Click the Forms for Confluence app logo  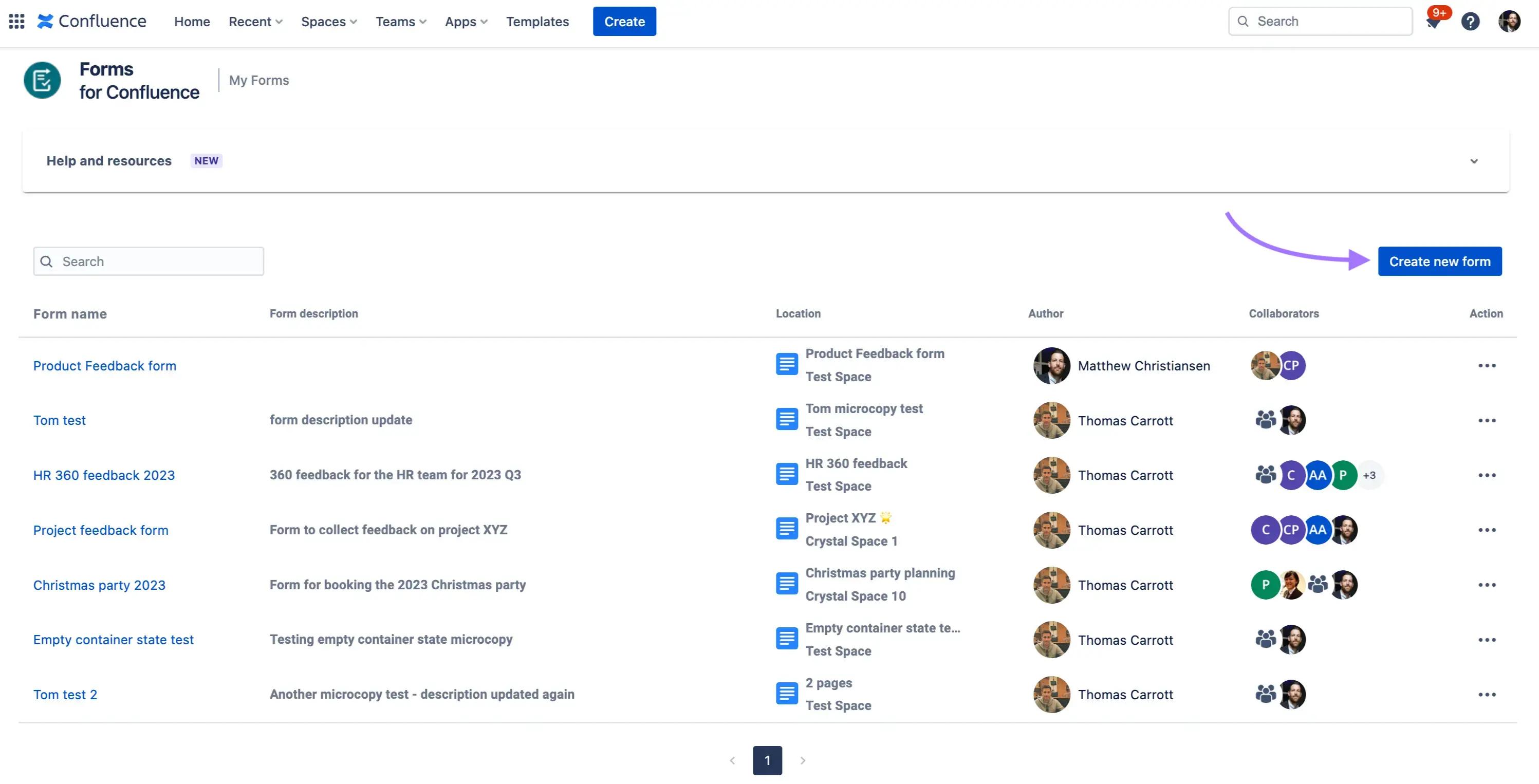pos(42,80)
